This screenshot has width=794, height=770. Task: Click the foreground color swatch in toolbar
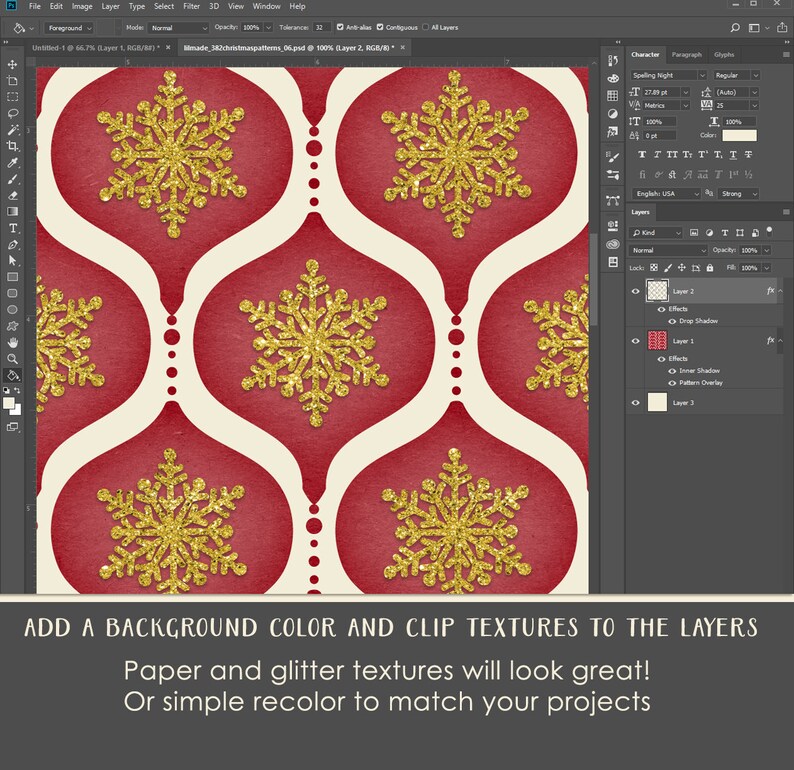point(9,403)
